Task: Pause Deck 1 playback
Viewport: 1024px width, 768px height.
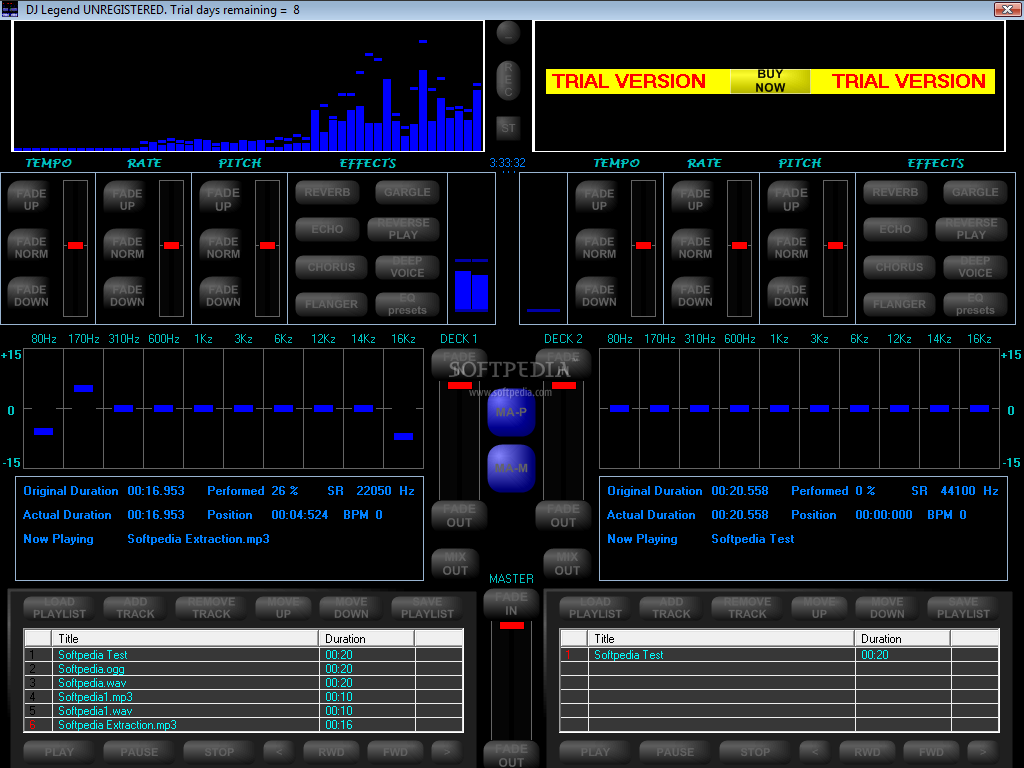Action: (139, 752)
